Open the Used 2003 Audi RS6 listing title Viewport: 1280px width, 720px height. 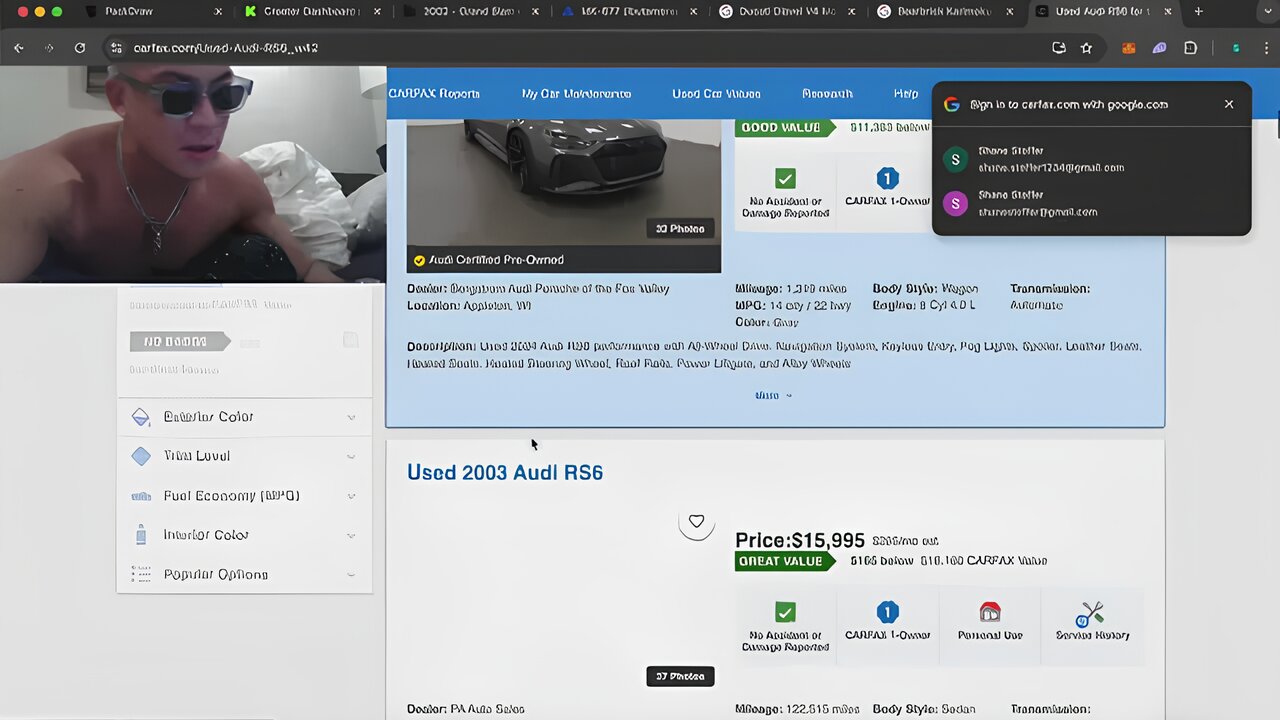click(x=505, y=472)
